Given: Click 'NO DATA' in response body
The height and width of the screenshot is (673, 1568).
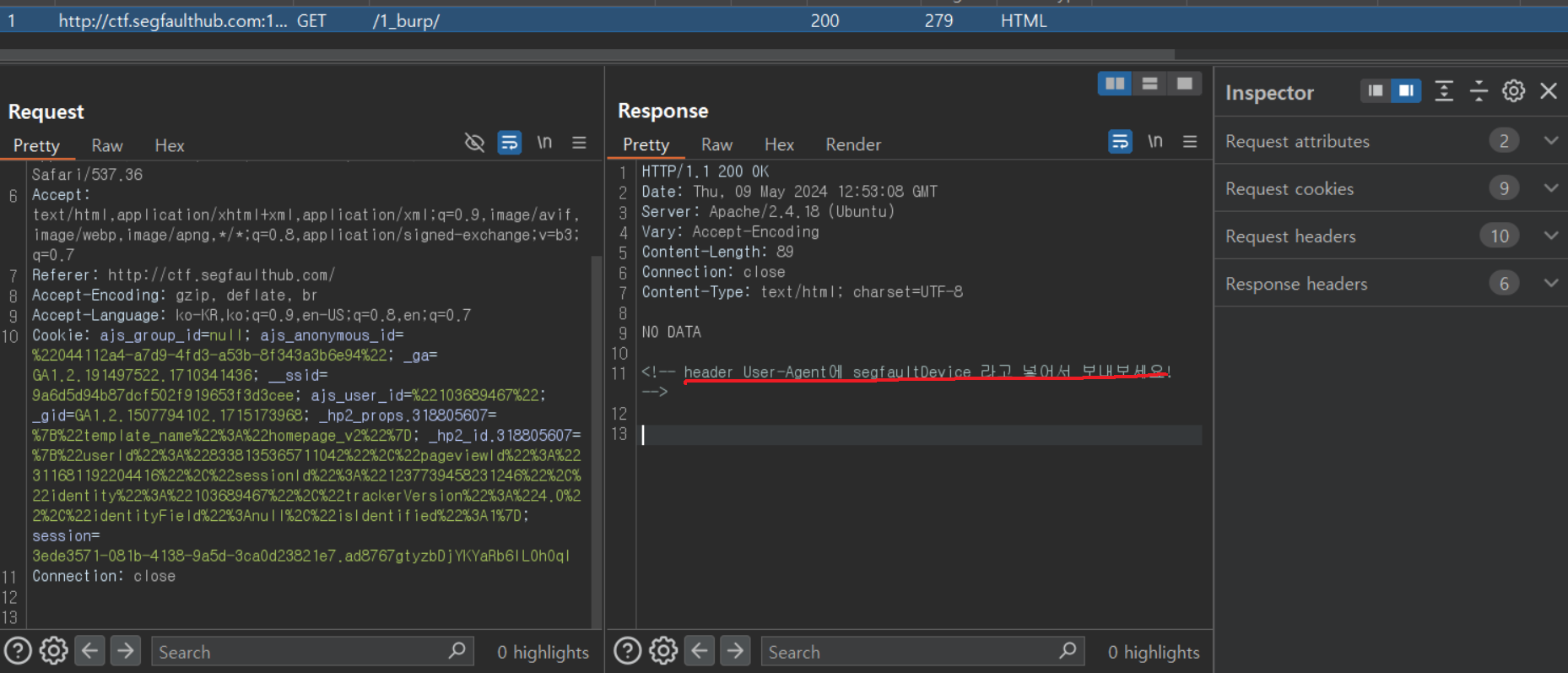Looking at the screenshot, I should click(x=672, y=332).
